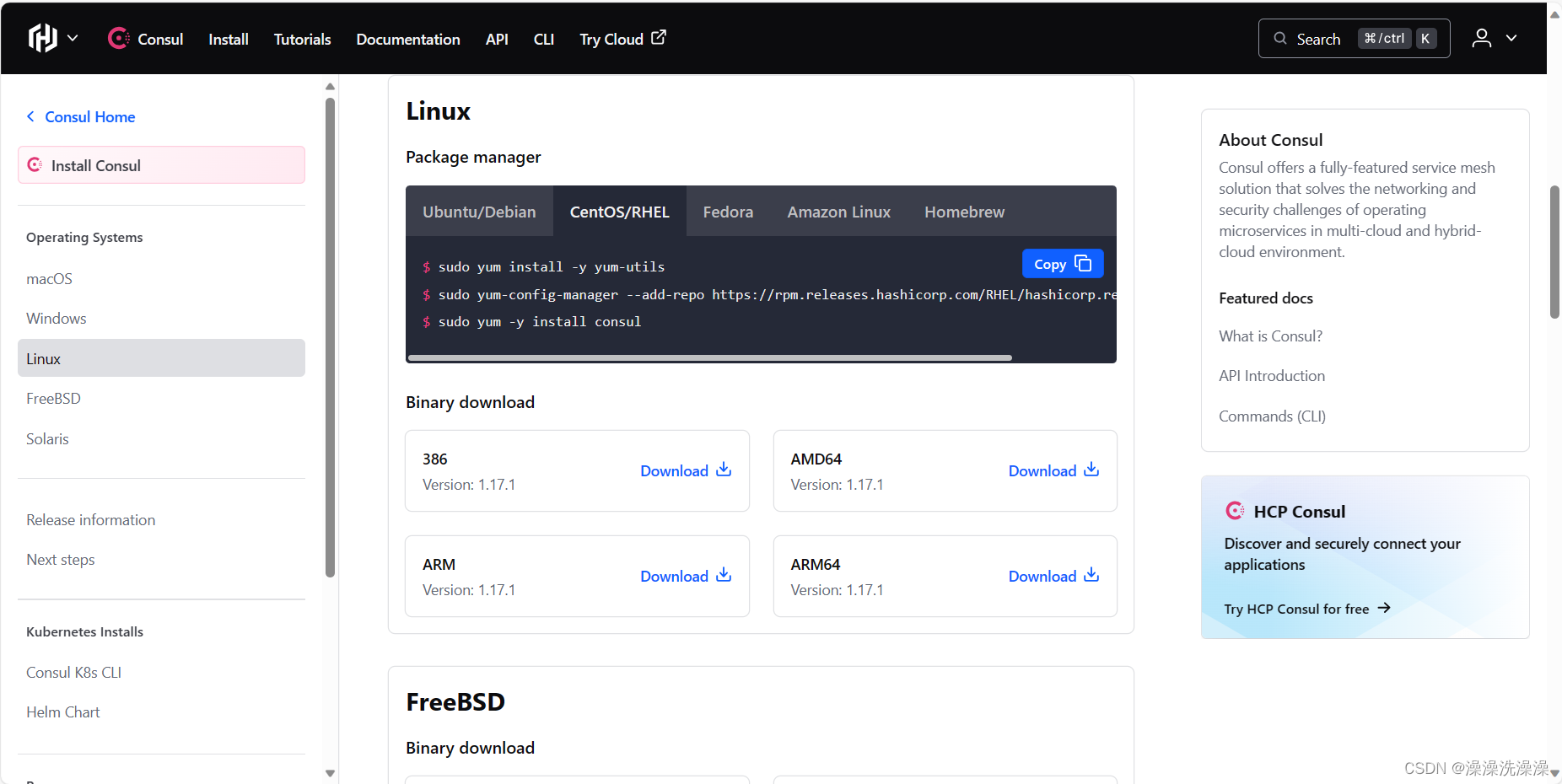The width and height of the screenshot is (1562, 784).
Task: Open the 'What is Consul?' featured doc
Action: pyautogui.click(x=1270, y=336)
